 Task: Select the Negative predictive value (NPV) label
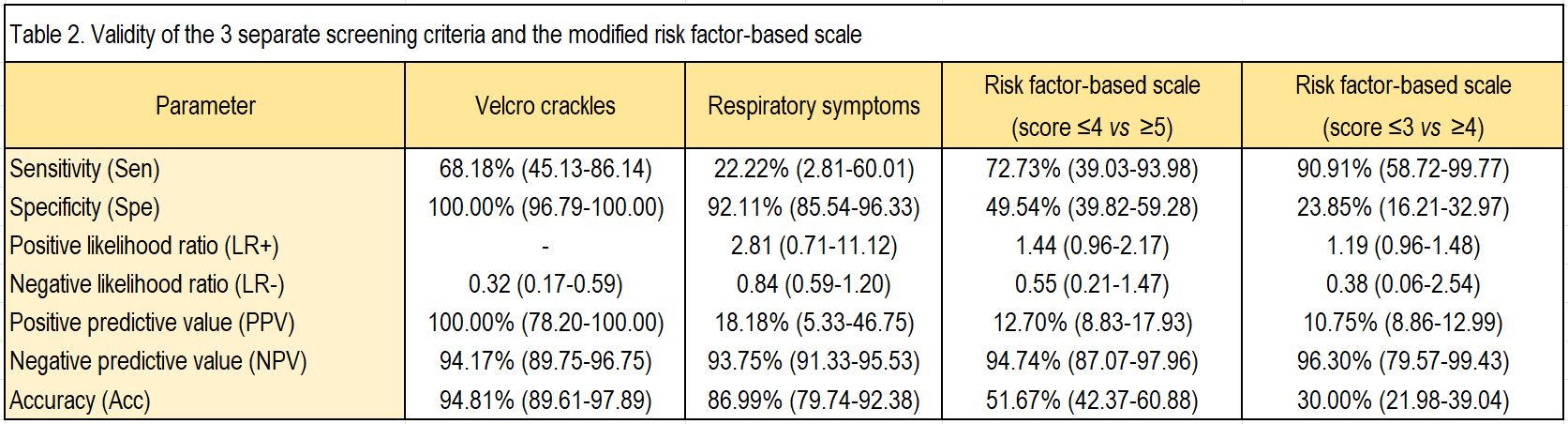(x=157, y=361)
